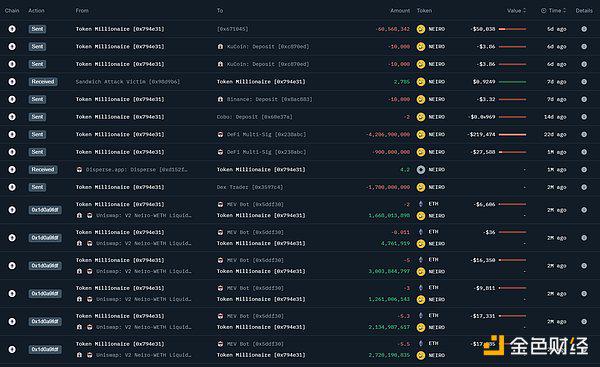Click Received badge in Sandwich Attack Victim row
Image resolution: width=600 pixels, height=367 pixels.
tap(43, 82)
